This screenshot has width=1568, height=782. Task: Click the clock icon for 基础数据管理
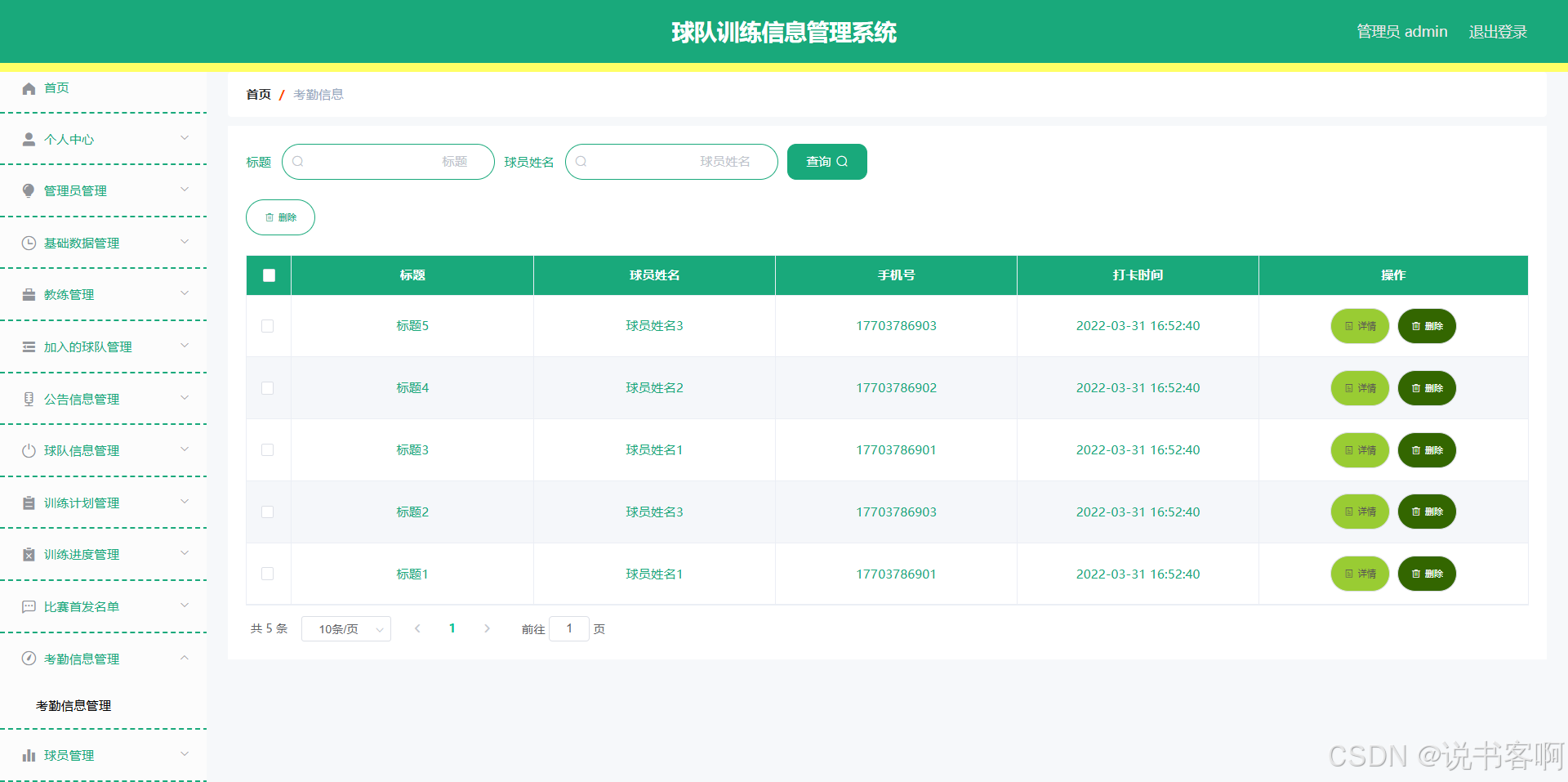tap(29, 243)
